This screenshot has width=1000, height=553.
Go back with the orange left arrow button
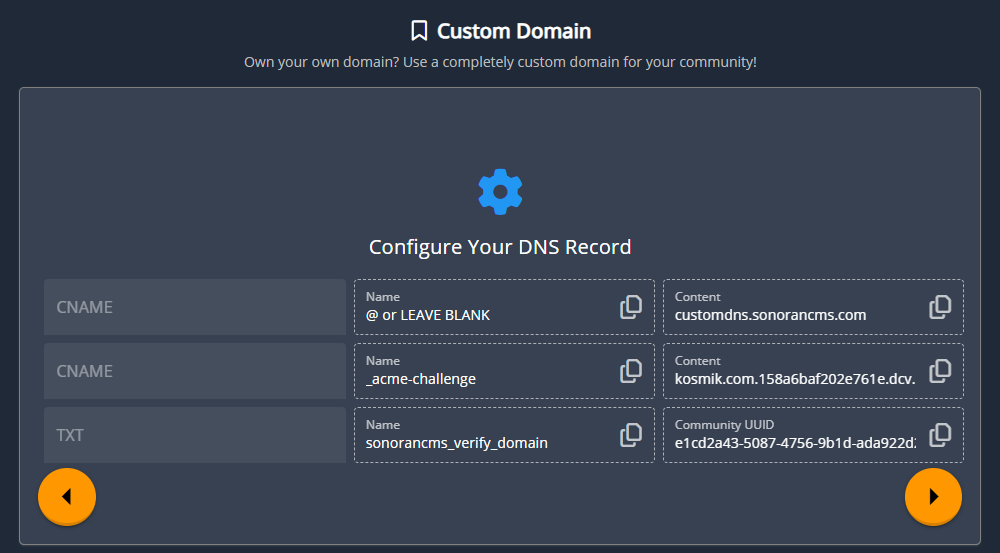(x=67, y=496)
